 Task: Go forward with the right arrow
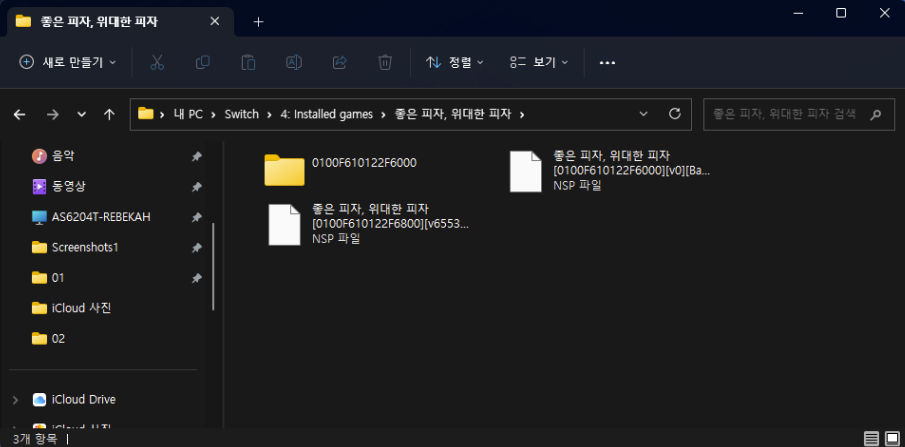point(53,114)
